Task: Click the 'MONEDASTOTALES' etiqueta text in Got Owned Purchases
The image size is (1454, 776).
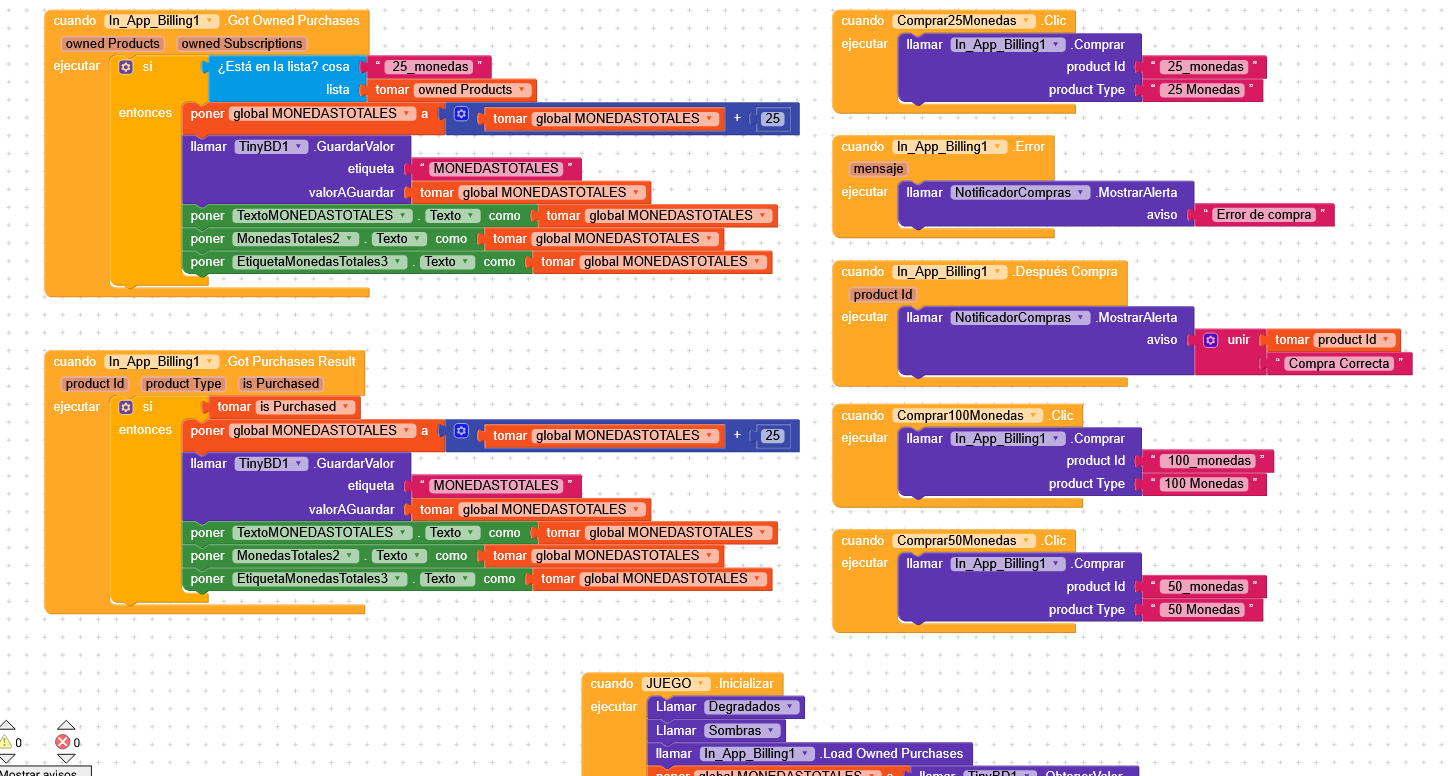Action: [496, 169]
